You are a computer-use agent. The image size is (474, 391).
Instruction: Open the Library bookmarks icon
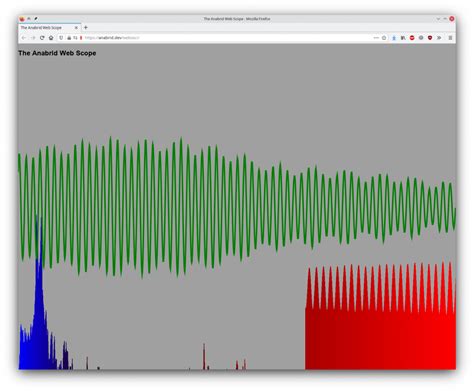click(403, 38)
